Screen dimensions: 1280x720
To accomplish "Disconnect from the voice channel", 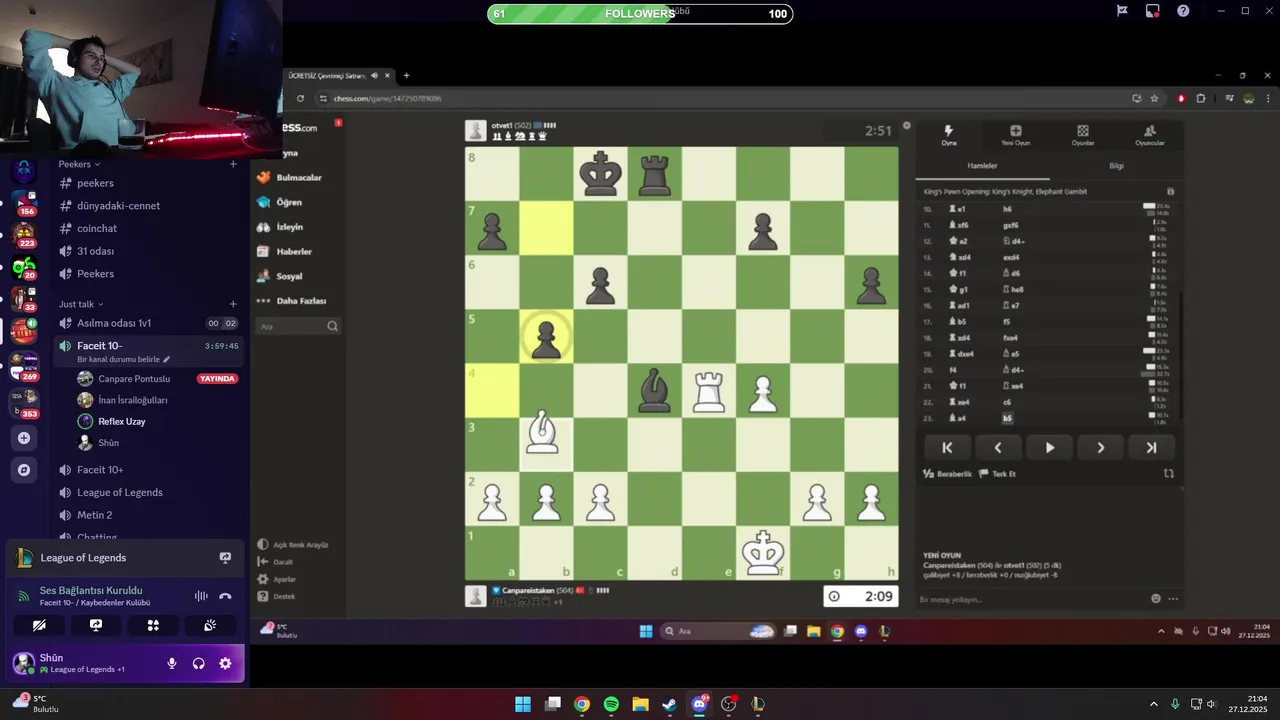I will (225, 596).
